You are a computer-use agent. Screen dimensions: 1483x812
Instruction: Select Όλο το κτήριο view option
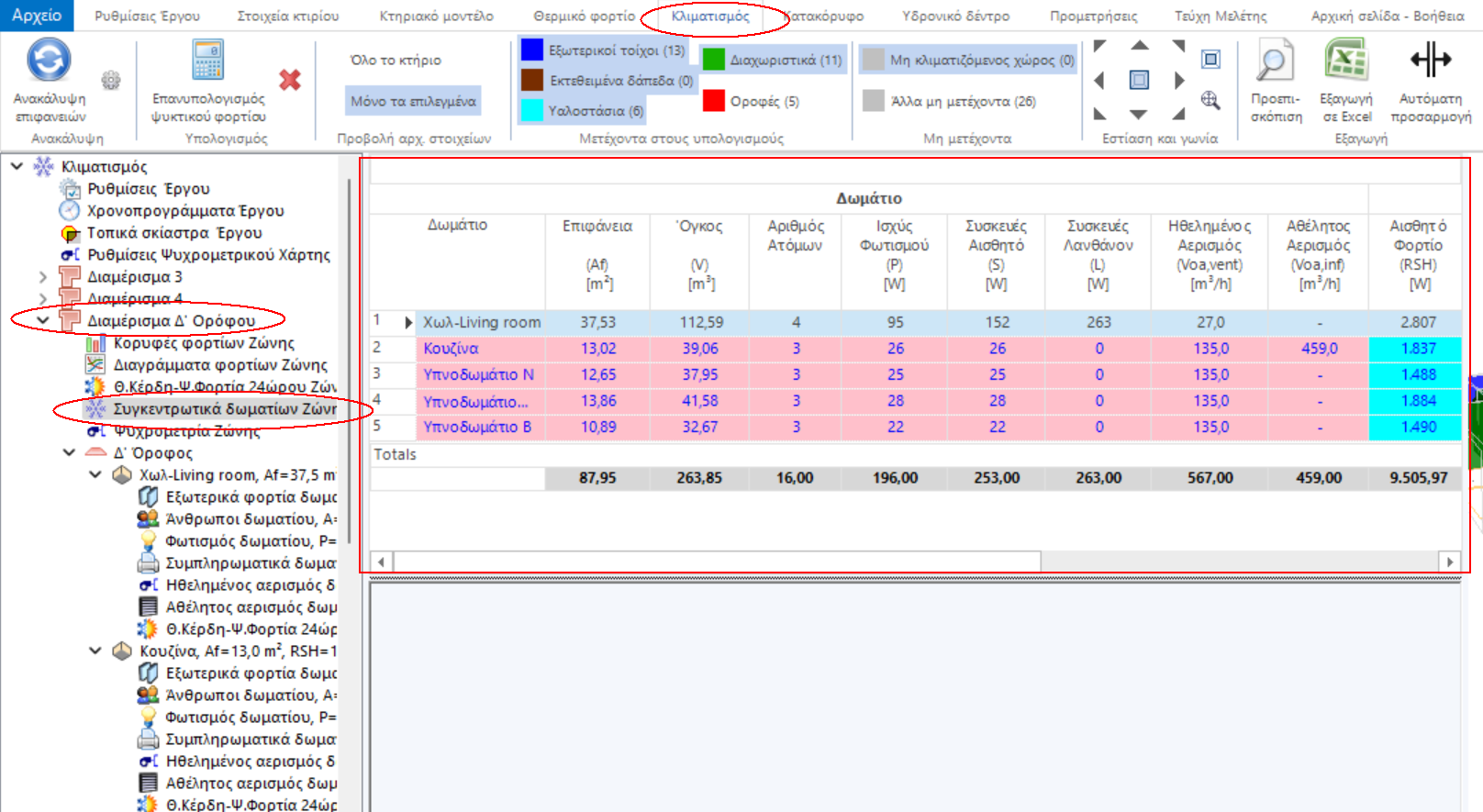click(x=396, y=60)
